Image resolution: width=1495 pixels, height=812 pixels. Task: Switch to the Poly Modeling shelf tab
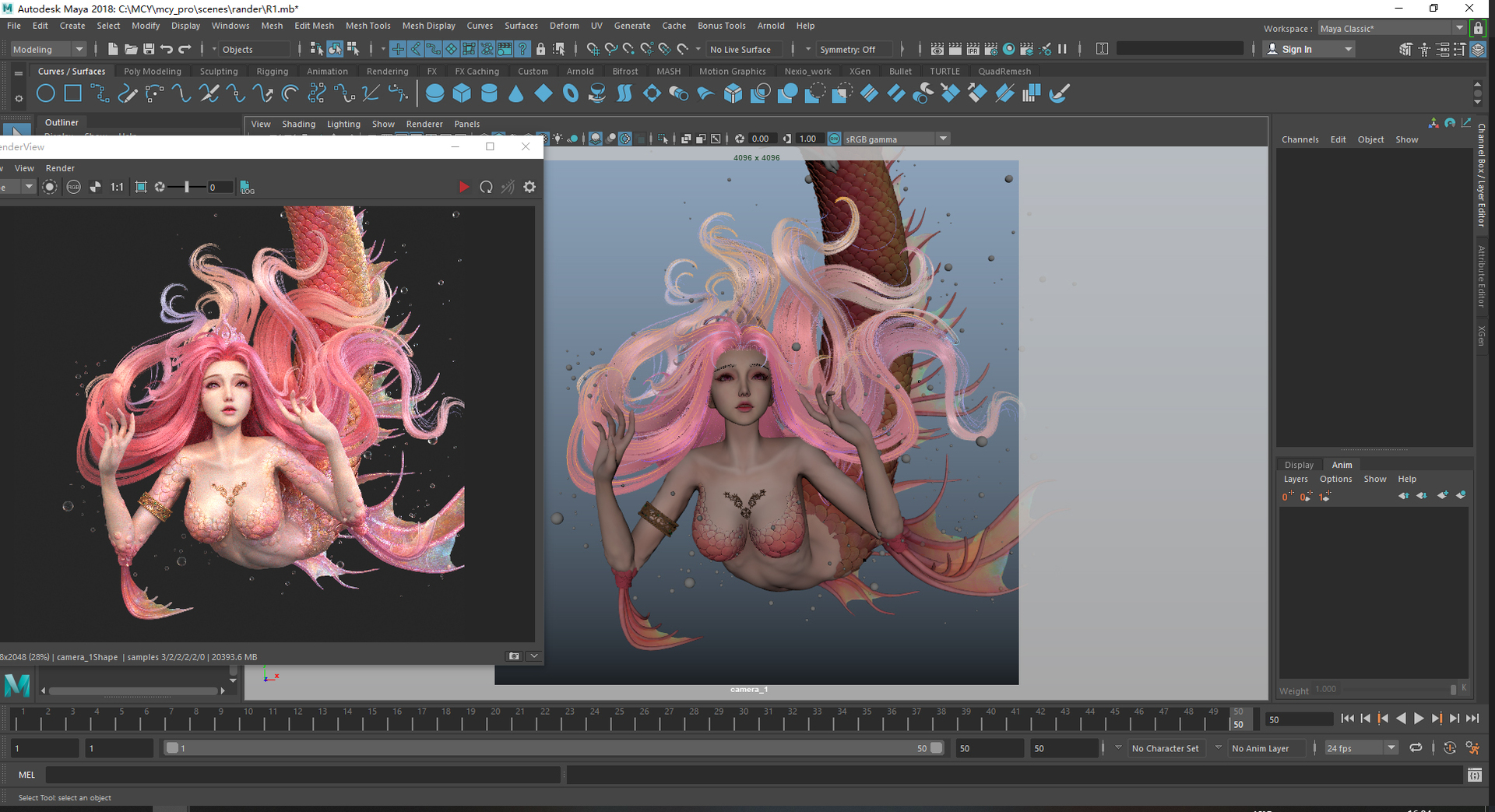pyautogui.click(x=153, y=71)
